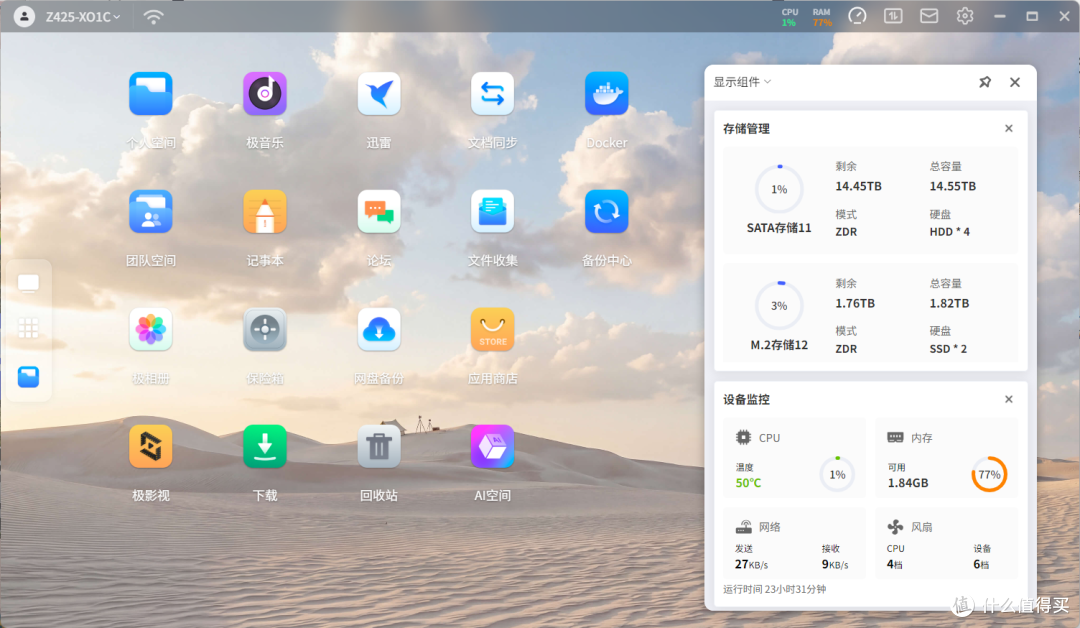
Task: Expand the 显示组件 widgets dropdown
Action: (x=742, y=82)
